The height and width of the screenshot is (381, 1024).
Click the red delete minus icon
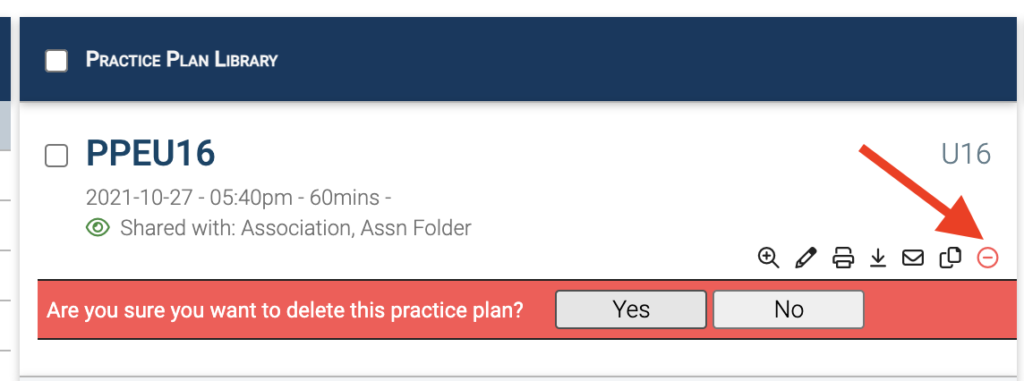(x=987, y=258)
